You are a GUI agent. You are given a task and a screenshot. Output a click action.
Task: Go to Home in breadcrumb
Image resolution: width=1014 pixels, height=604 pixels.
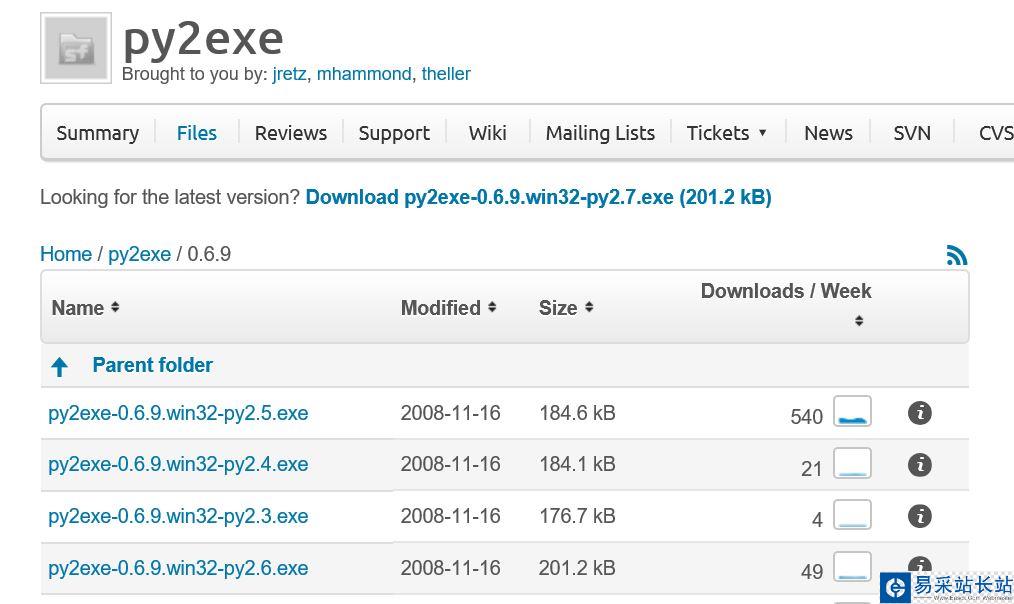[x=66, y=254]
